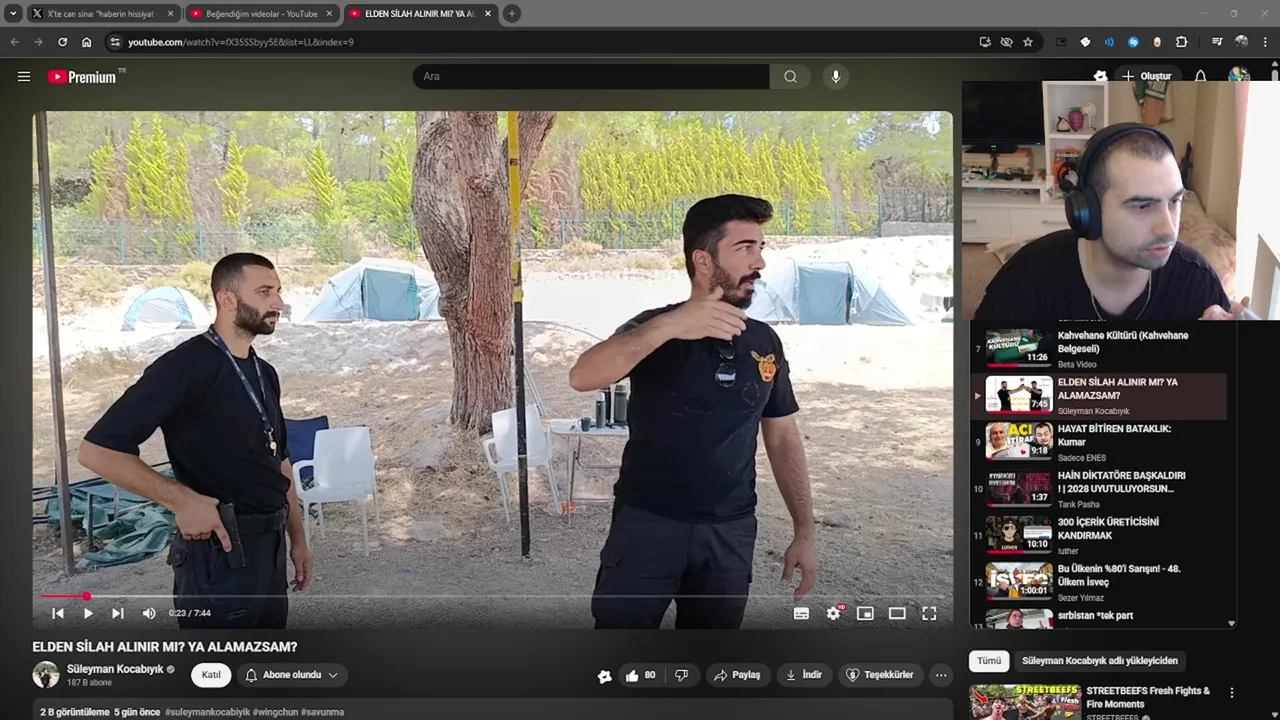Seek on the video progress bar

[490, 597]
